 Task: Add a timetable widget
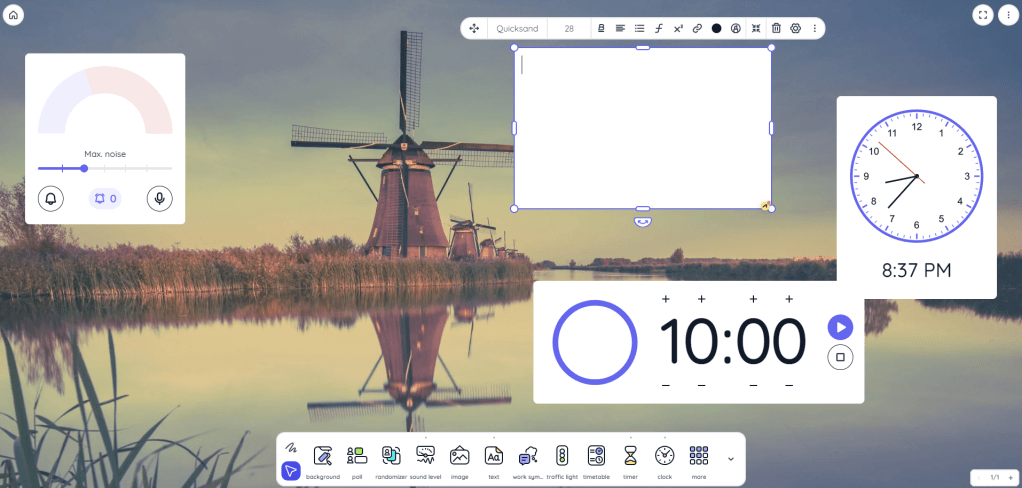tap(596, 457)
